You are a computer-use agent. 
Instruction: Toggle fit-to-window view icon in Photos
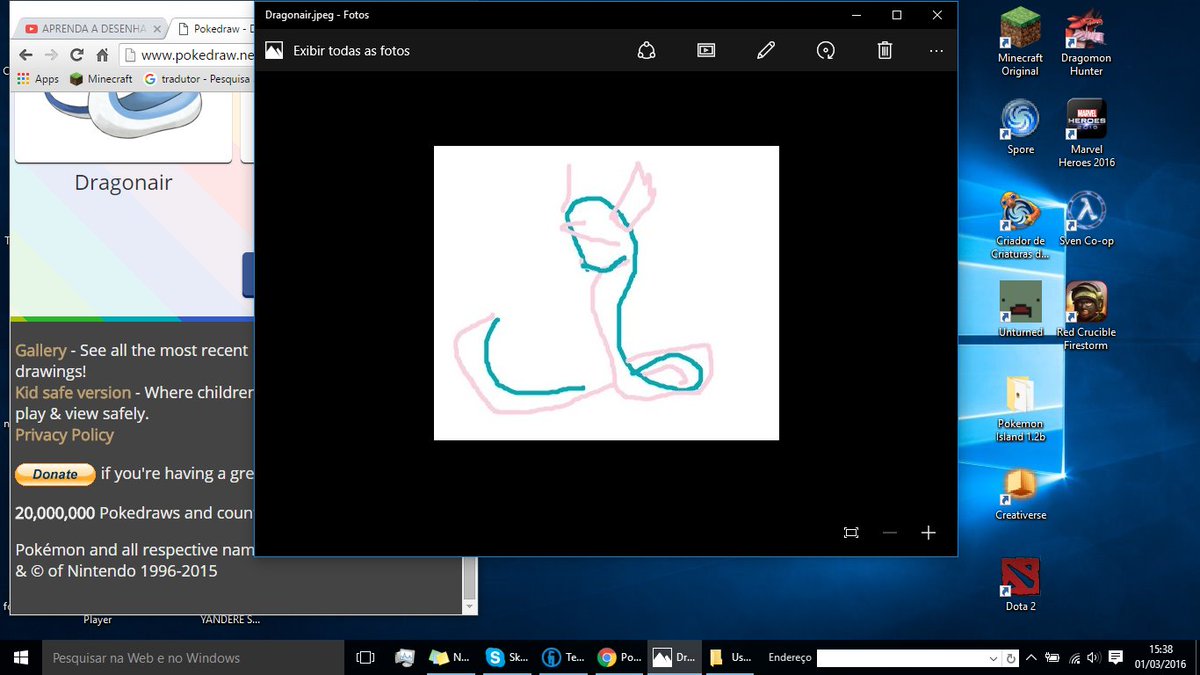click(851, 533)
